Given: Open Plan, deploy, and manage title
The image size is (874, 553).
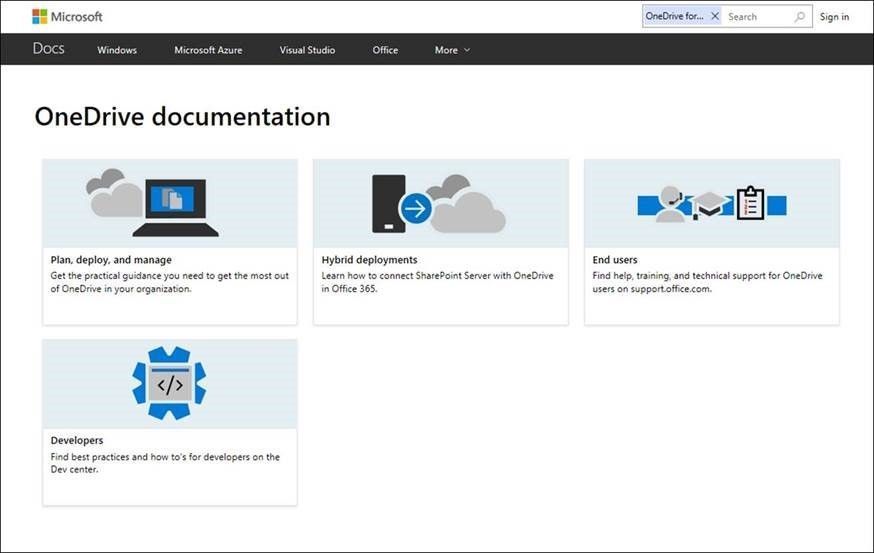Looking at the screenshot, I should click(111, 260).
